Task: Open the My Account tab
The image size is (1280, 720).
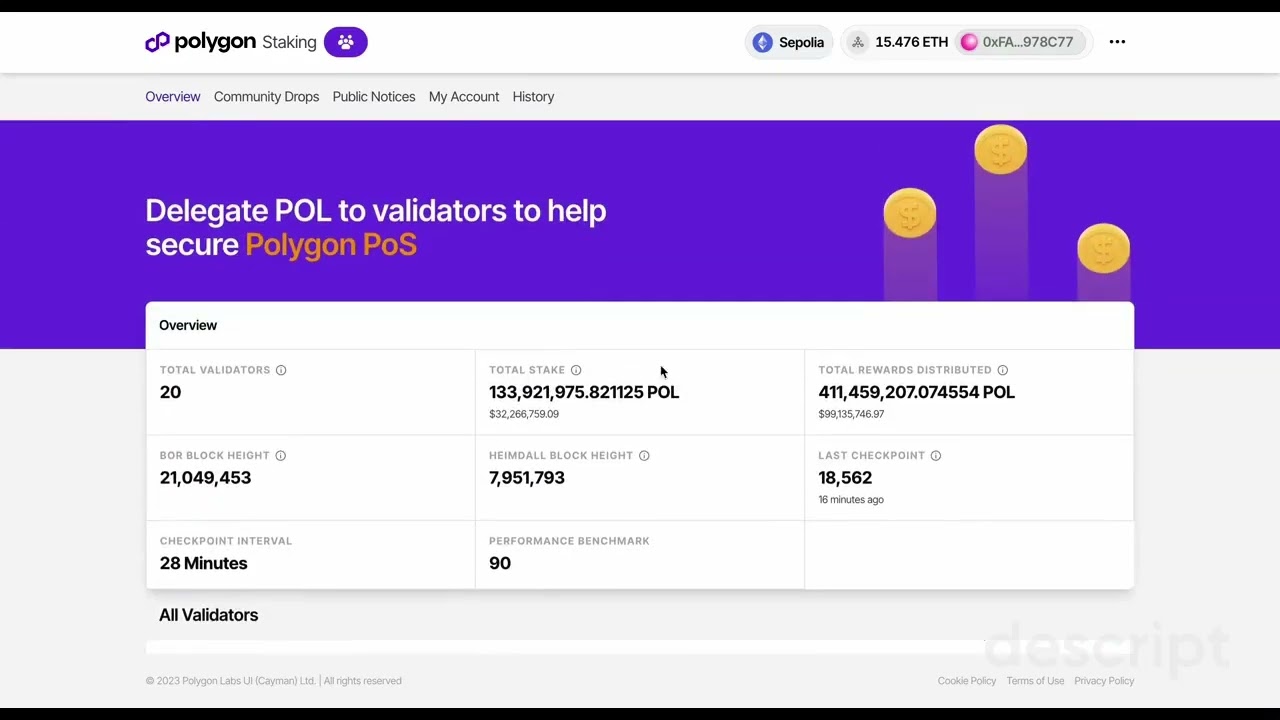Action: pyautogui.click(x=464, y=97)
